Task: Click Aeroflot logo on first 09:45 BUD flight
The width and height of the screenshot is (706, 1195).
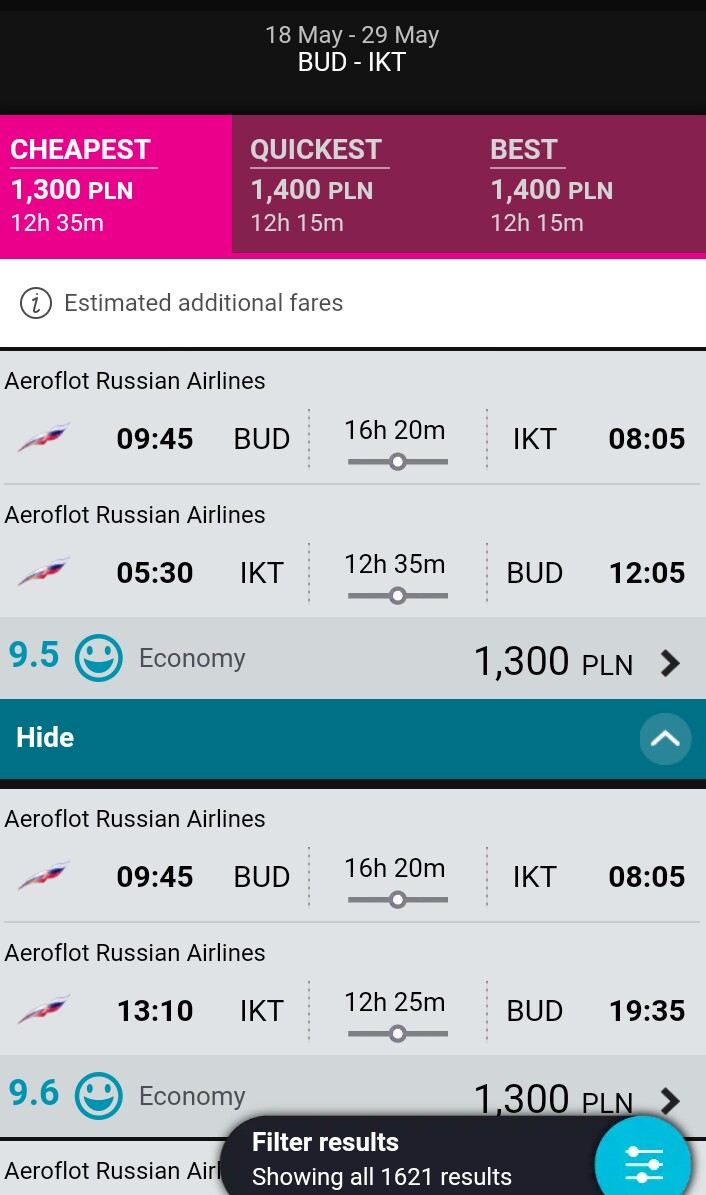Action: point(44,437)
